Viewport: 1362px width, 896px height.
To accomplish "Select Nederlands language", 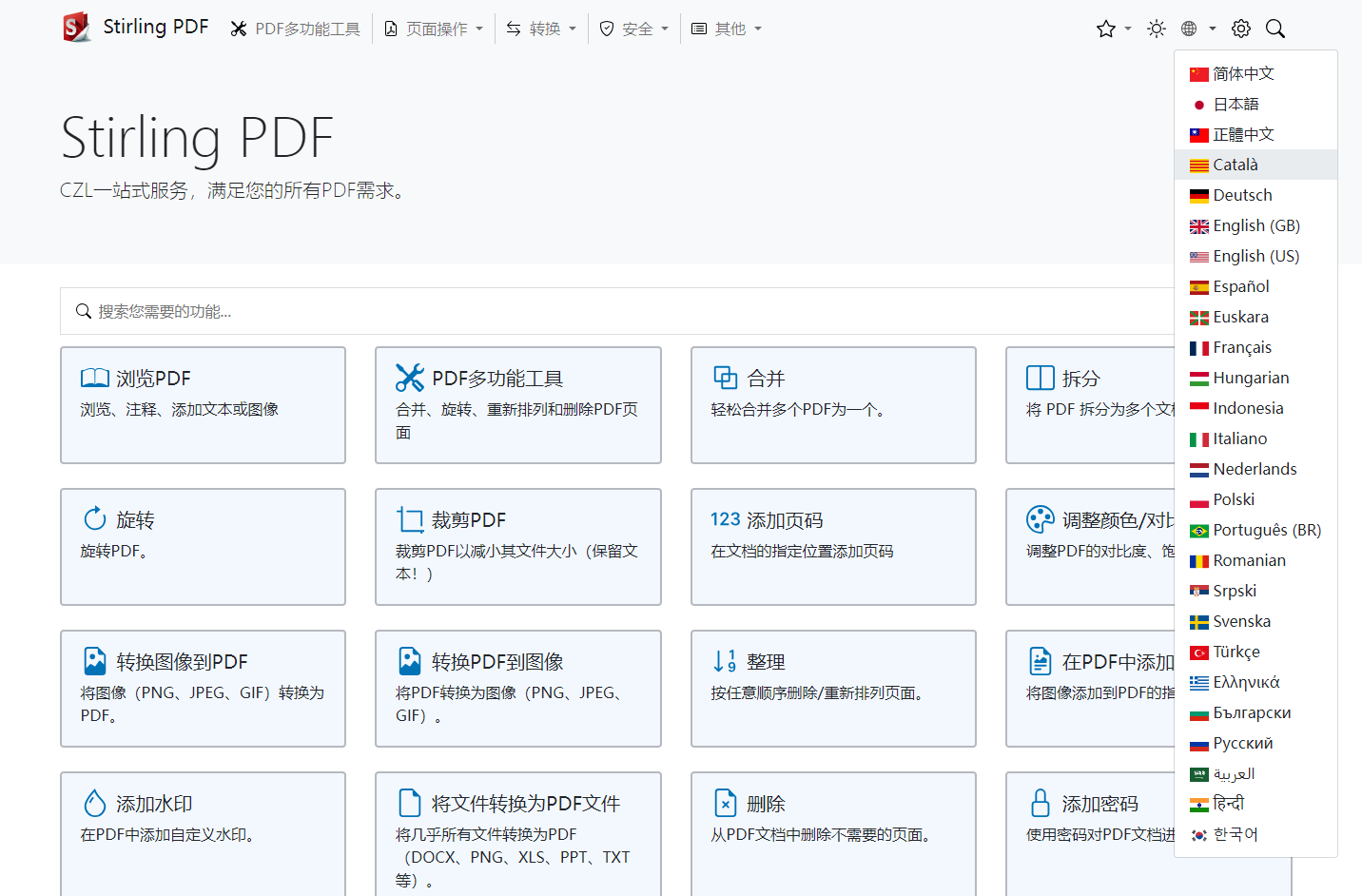I will 1255,469.
